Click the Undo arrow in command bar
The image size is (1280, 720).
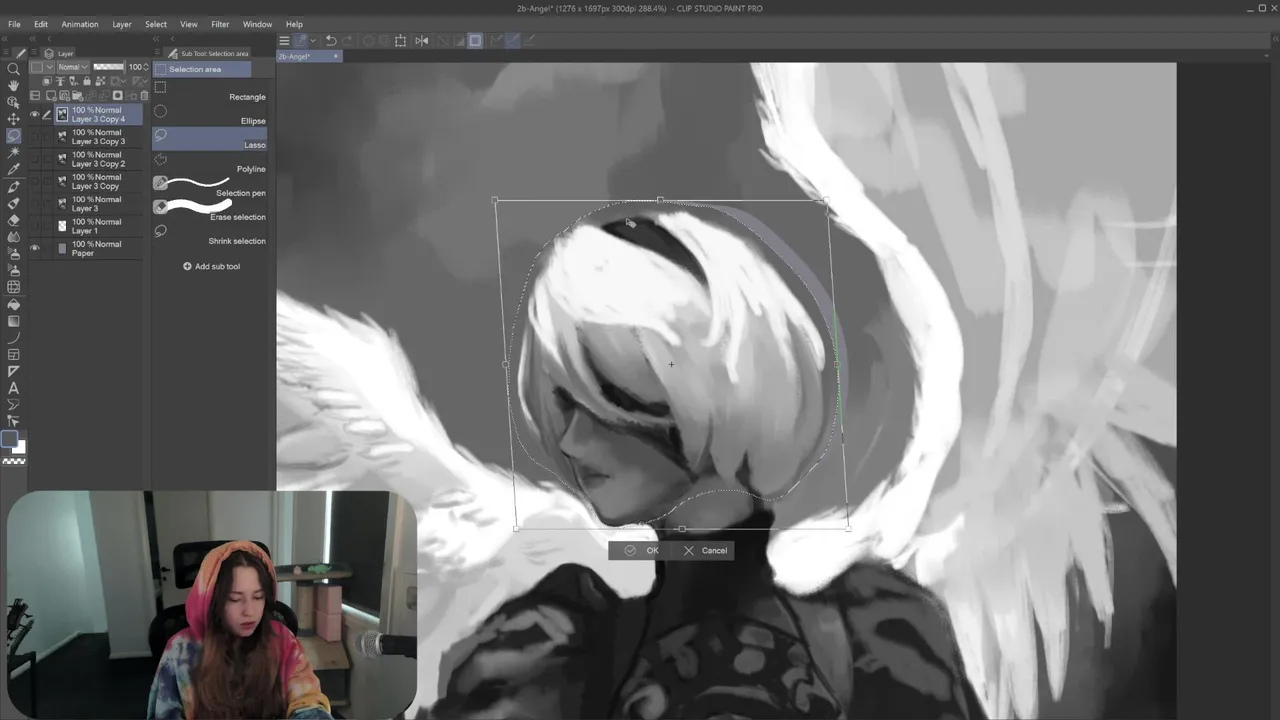pos(330,41)
